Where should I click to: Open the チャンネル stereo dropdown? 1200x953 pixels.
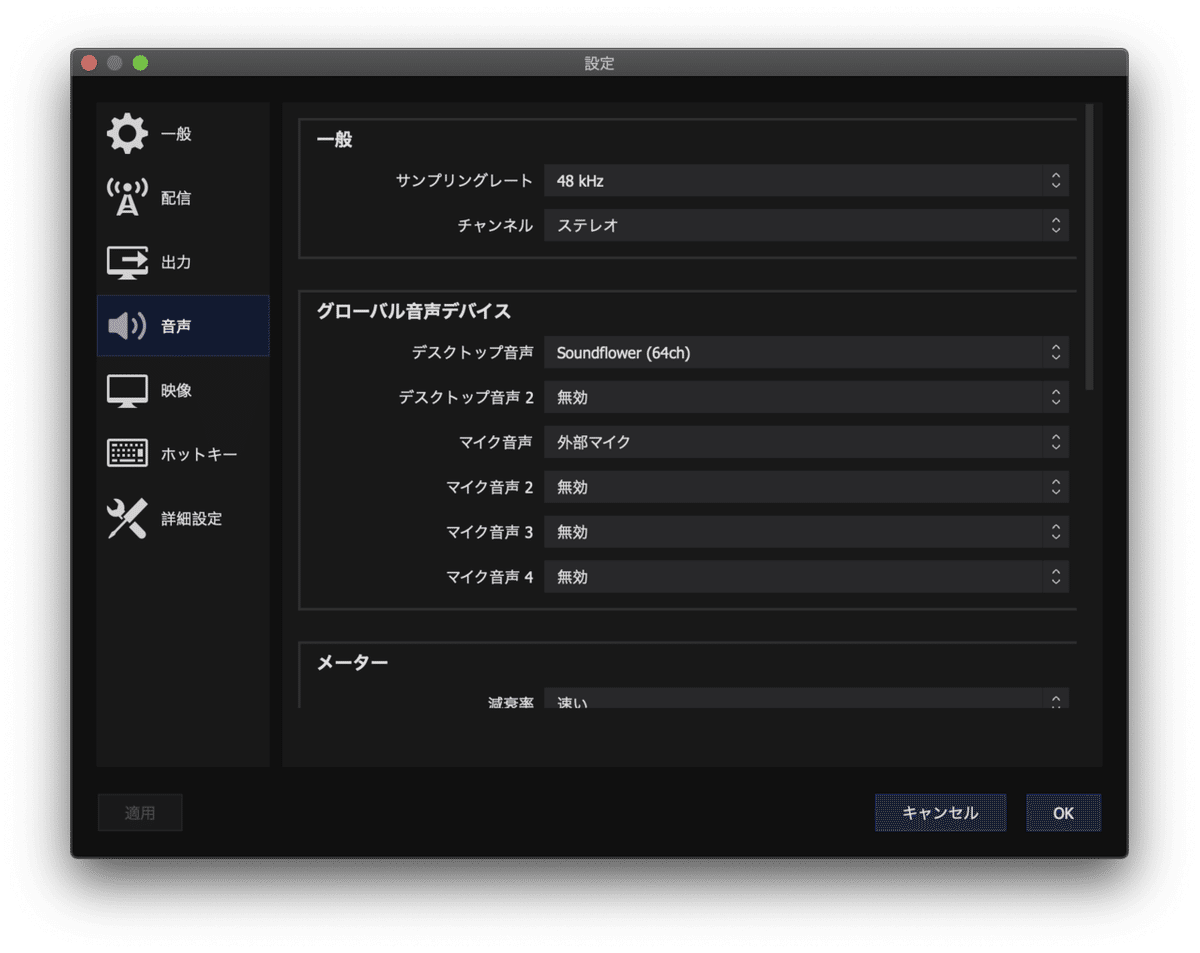point(805,225)
